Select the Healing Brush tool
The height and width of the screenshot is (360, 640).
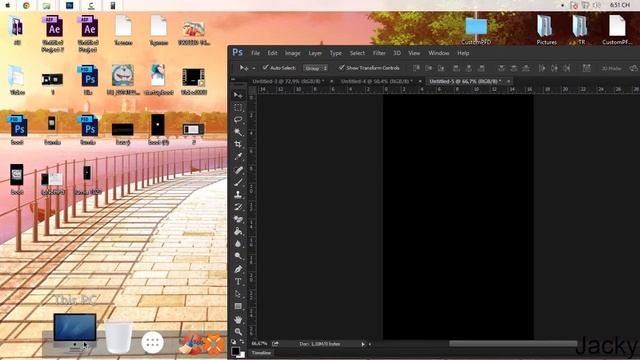tap(238, 170)
